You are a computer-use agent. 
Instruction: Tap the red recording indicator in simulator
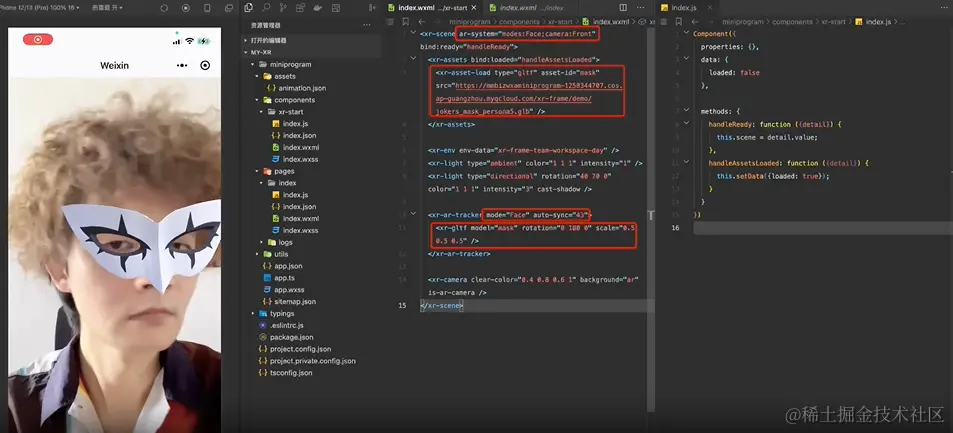38,39
